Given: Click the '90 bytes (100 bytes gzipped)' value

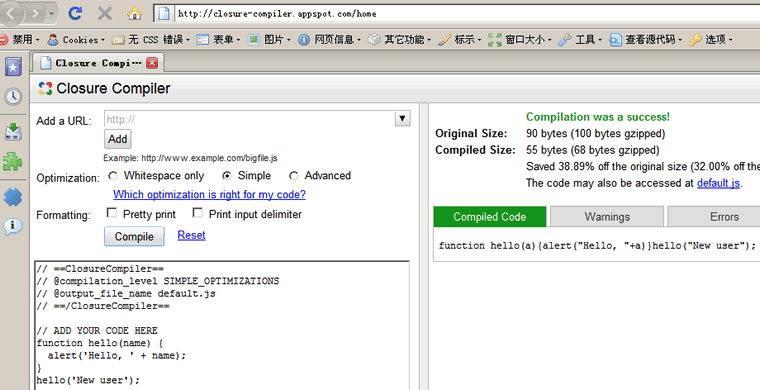Looking at the screenshot, I should (x=595, y=133).
